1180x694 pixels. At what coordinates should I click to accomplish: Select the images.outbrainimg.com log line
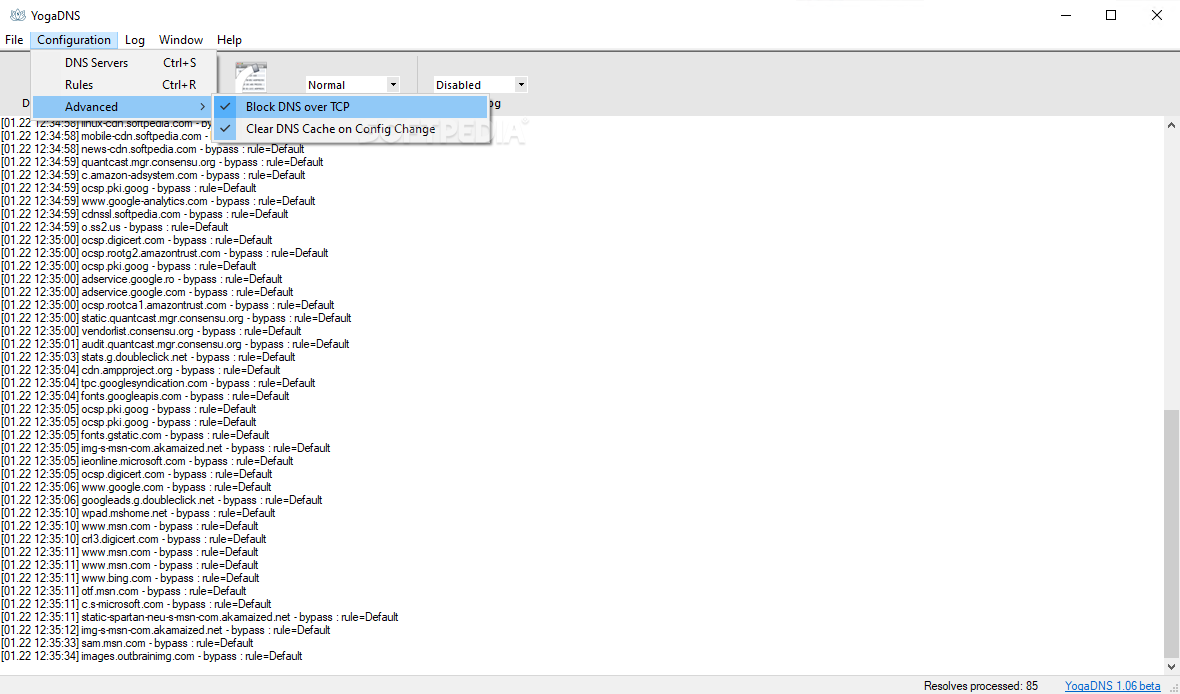coord(151,656)
